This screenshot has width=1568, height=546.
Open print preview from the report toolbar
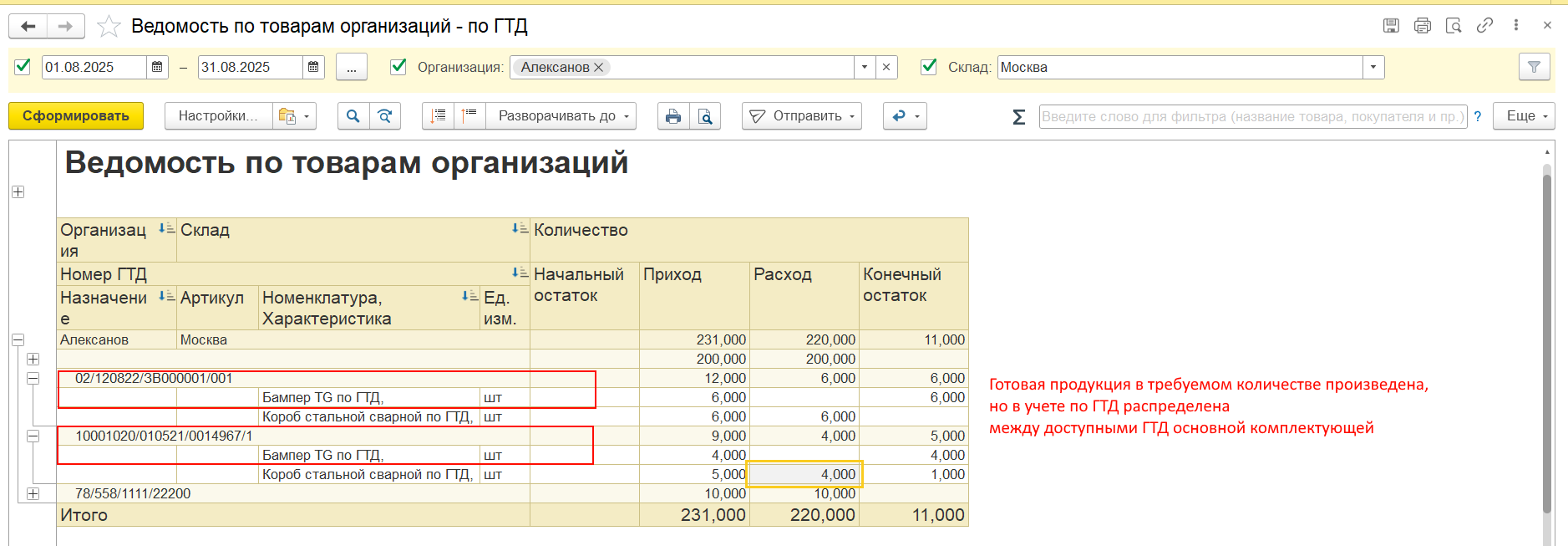705,116
